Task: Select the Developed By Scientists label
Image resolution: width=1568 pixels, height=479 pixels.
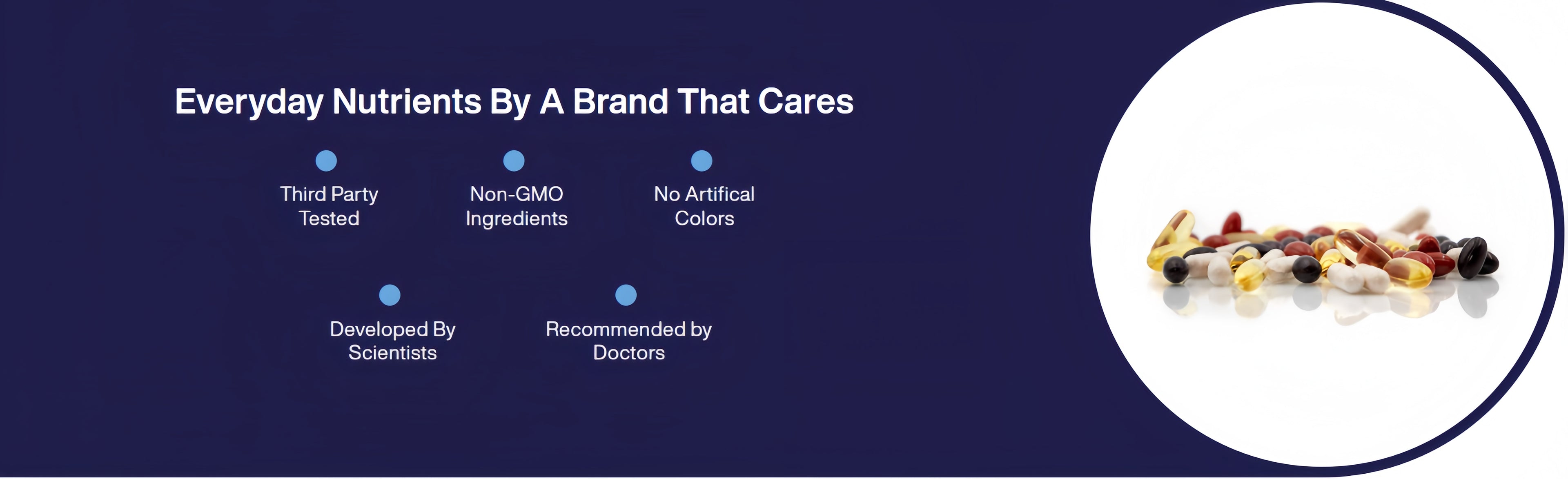Action: click(392, 340)
